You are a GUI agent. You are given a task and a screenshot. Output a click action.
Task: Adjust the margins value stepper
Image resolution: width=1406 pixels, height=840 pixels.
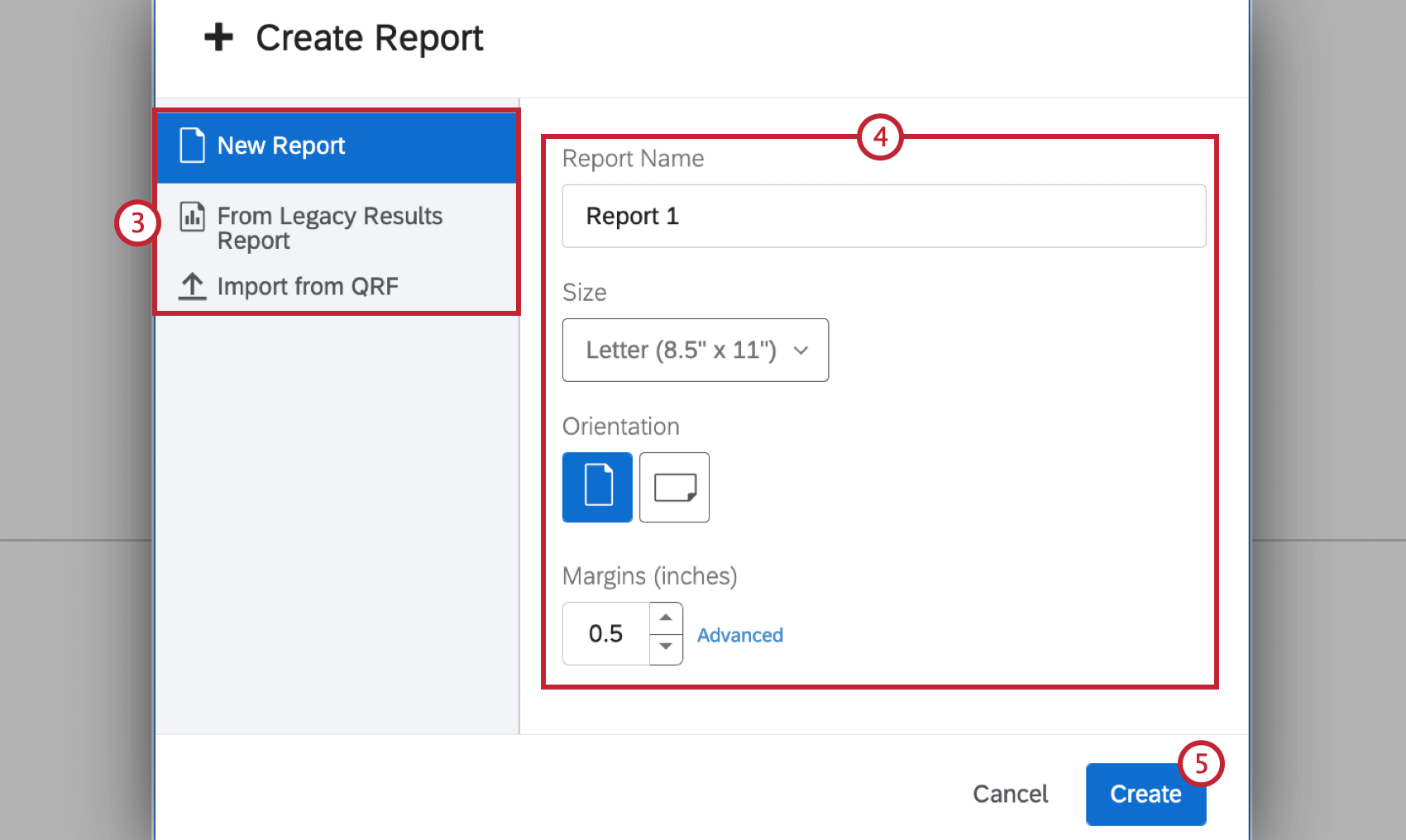click(667, 632)
